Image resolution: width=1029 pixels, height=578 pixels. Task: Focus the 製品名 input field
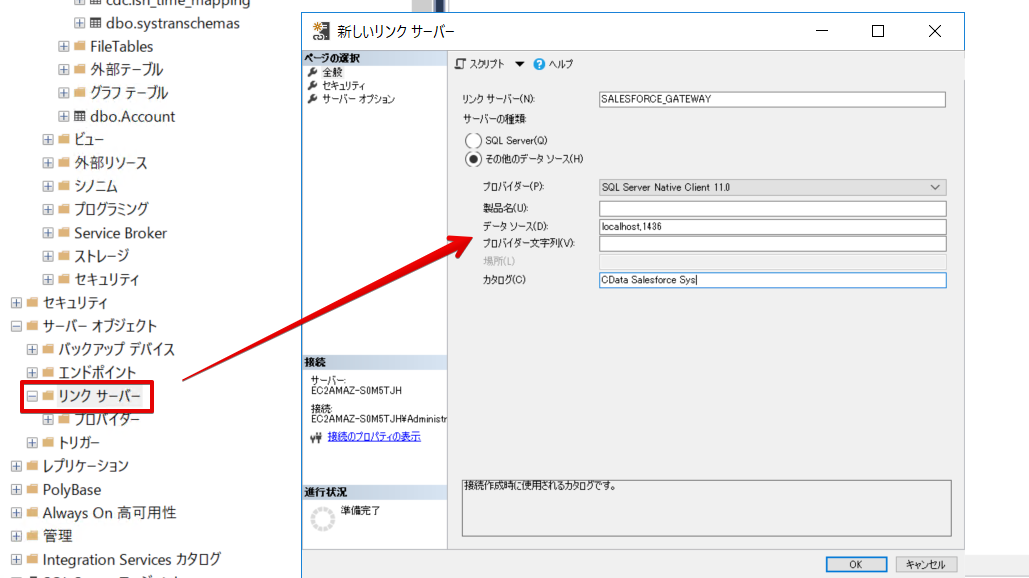click(772, 209)
